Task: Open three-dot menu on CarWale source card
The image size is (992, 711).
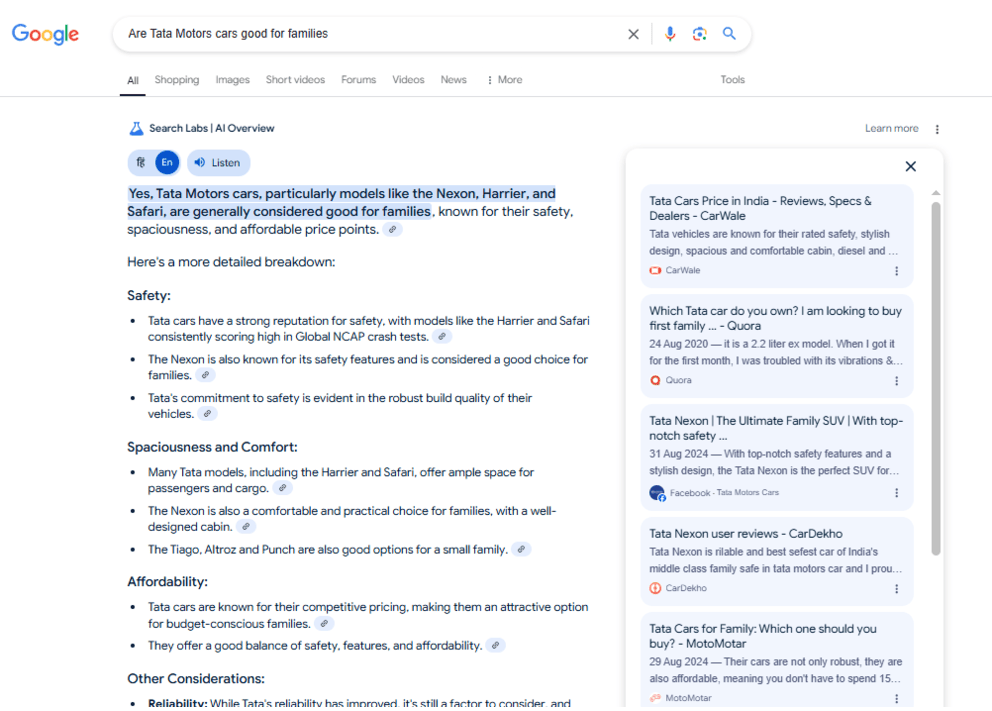Action: (896, 271)
